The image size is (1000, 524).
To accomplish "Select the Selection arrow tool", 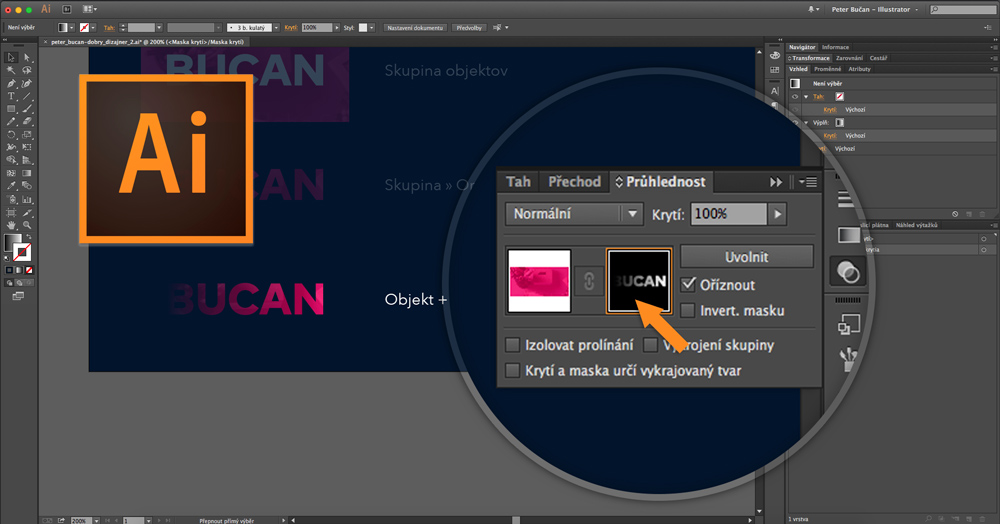I will [11, 57].
